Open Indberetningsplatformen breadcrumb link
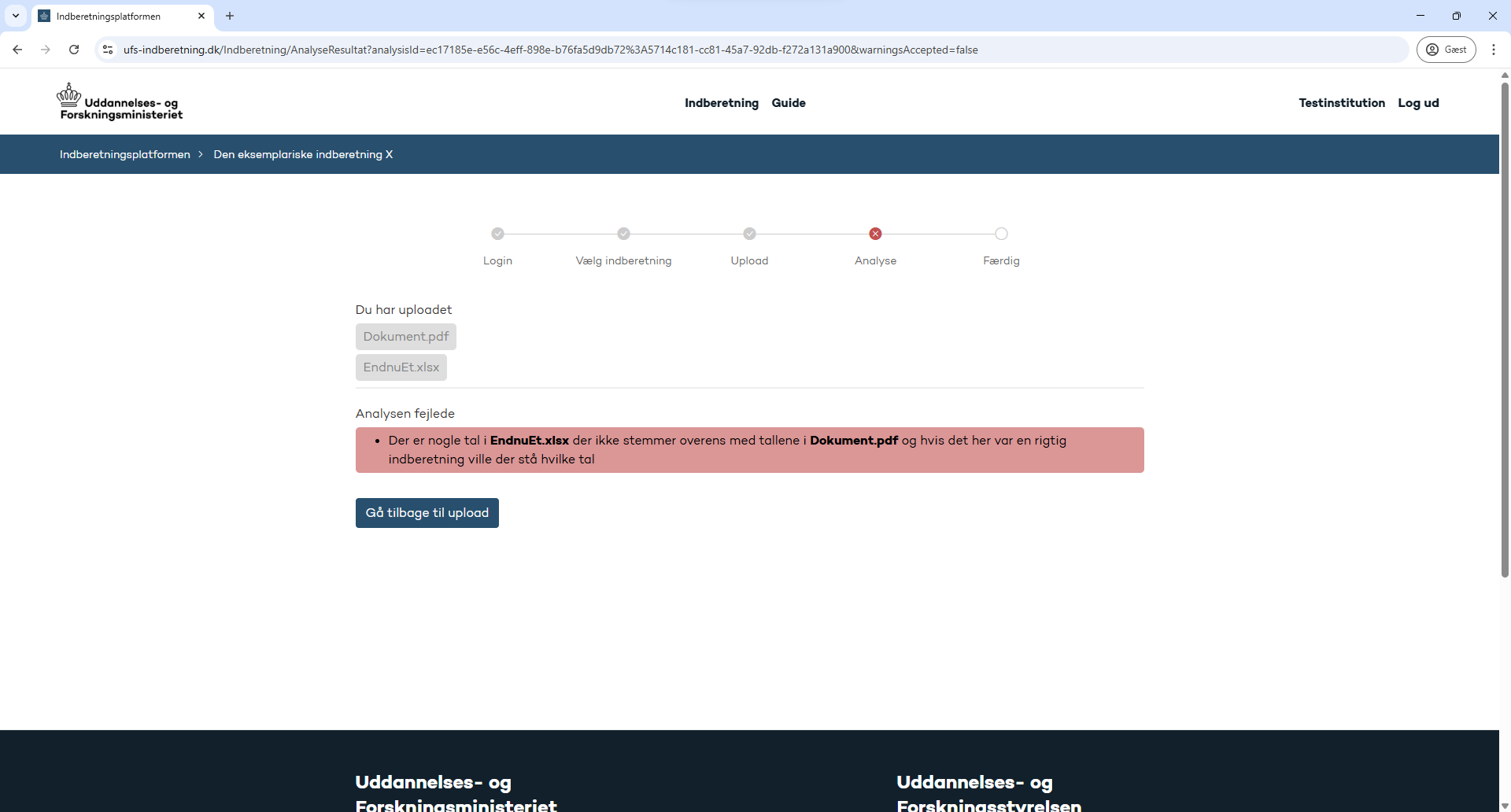This screenshot has width=1511, height=812. point(125,154)
